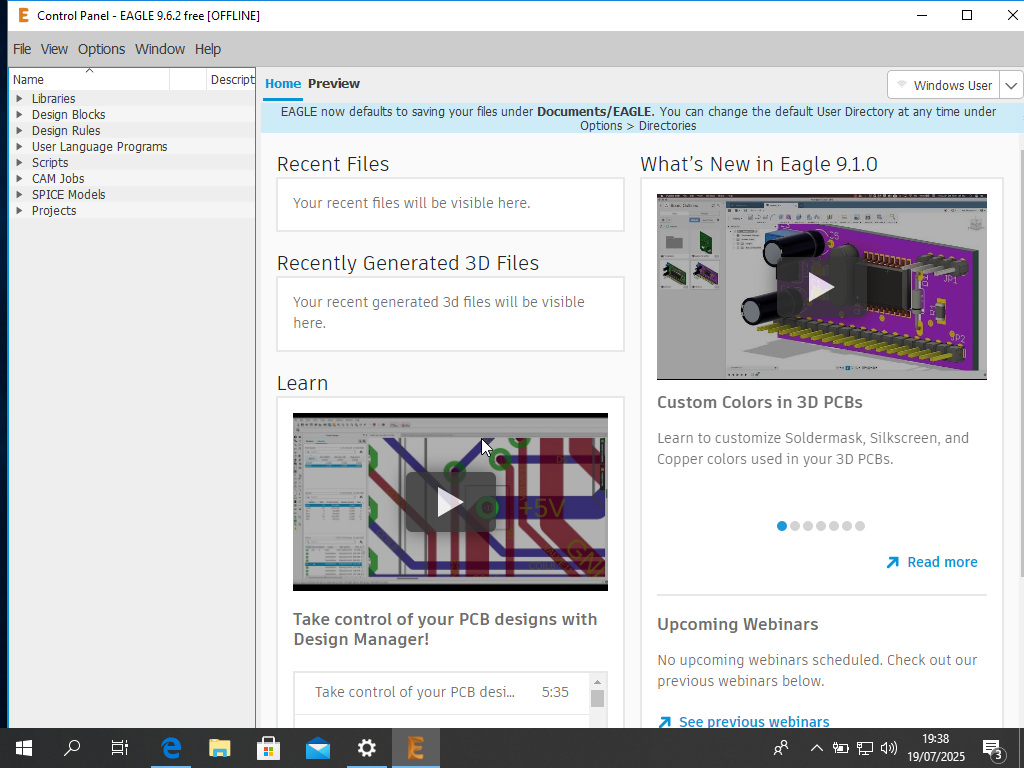Open Microsoft Edge from the taskbar
1024x768 pixels.
171,748
